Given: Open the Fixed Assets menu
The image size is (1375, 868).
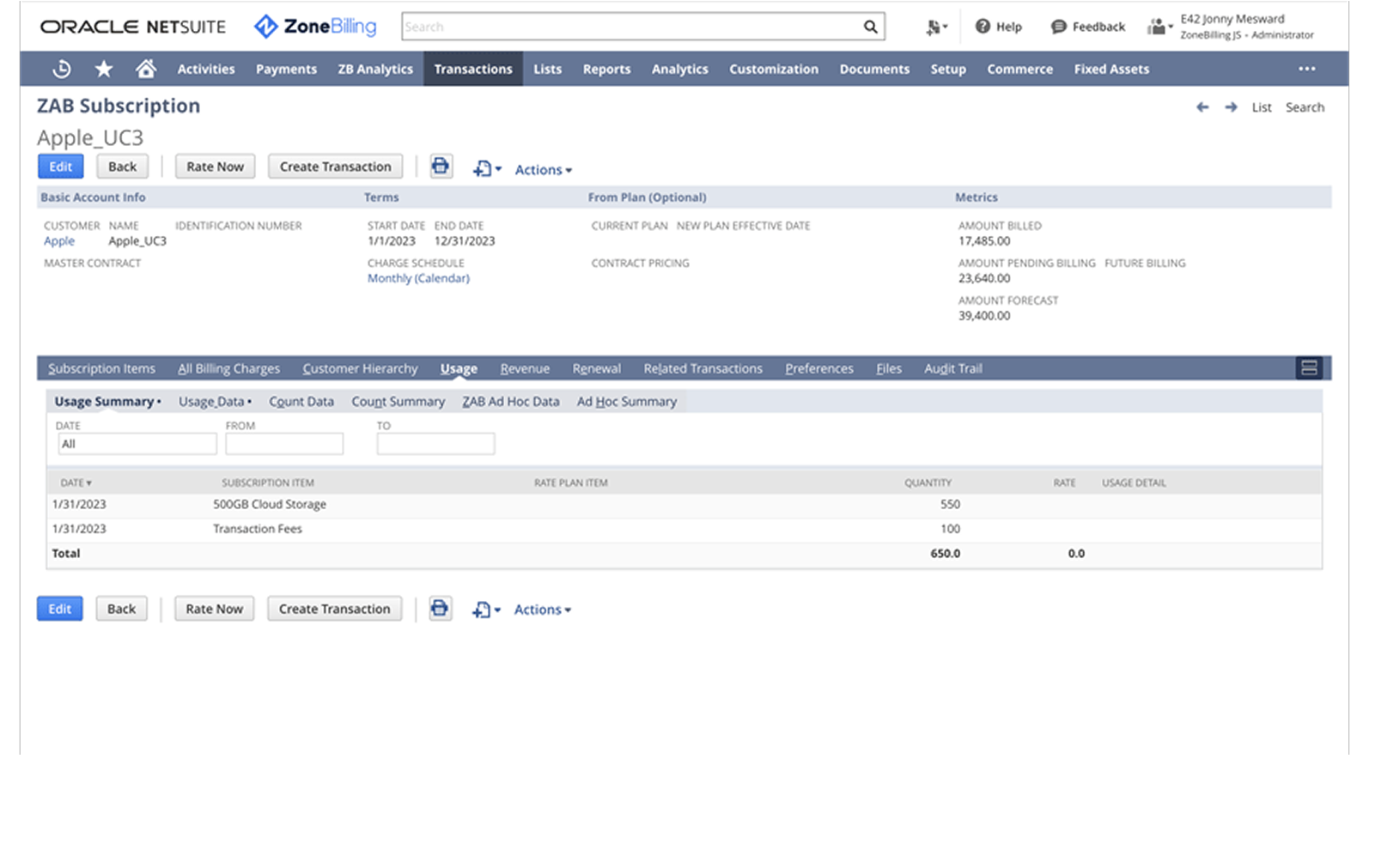Looking at the screenshot, I should click(x=1111, y=69).
